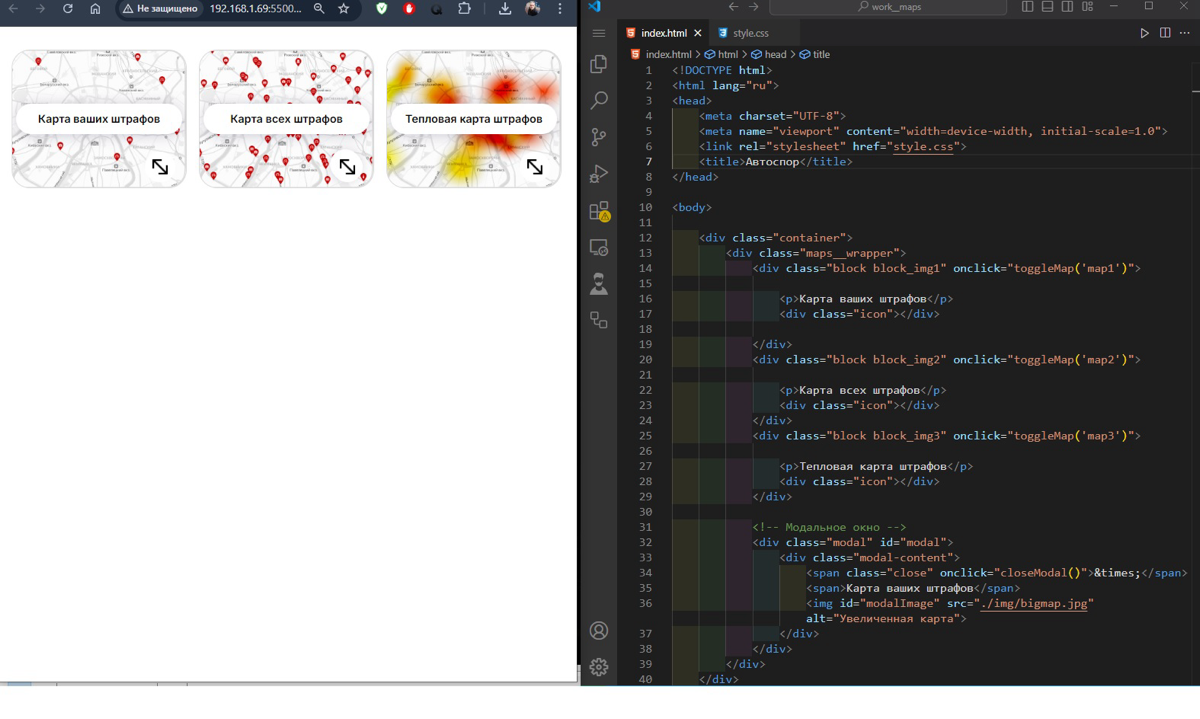Screen dimensions: 1200x719
Task: Open the browser three-dot menu
Action: (x=560, y=9)
